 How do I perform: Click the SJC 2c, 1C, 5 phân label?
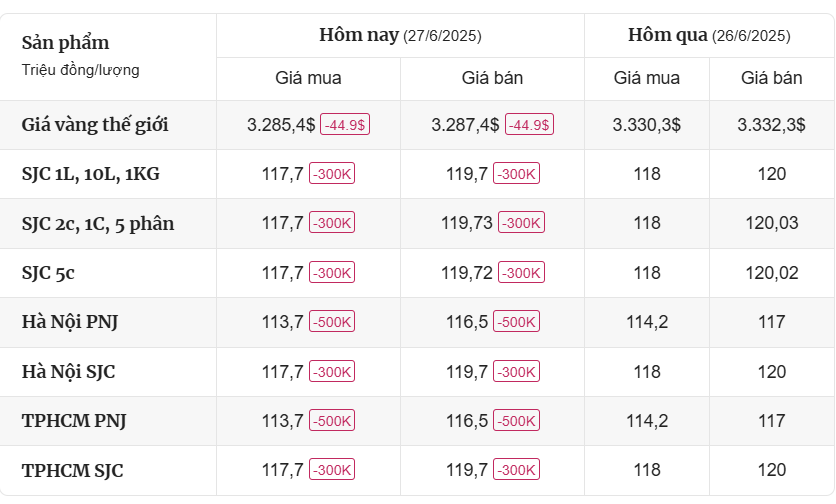pyautogui.click(x=98, y=224)
